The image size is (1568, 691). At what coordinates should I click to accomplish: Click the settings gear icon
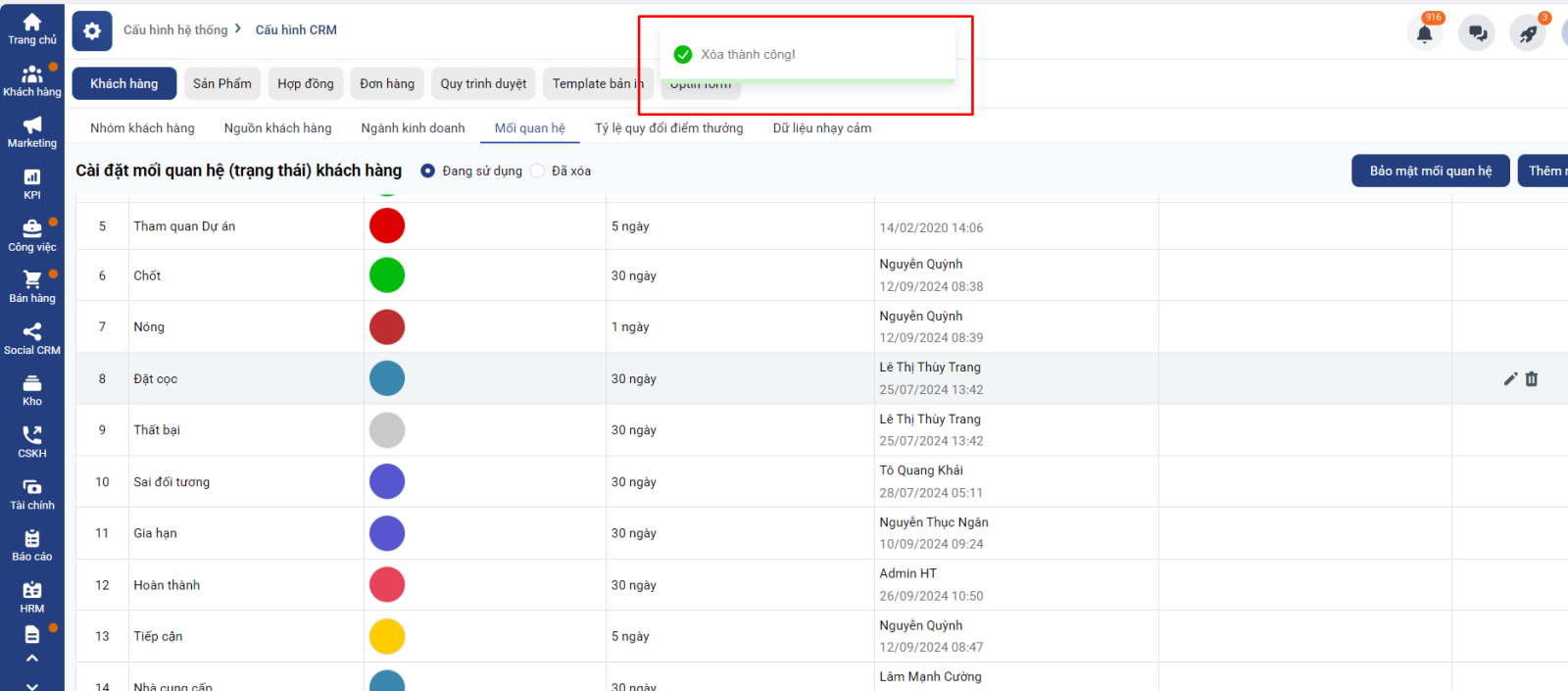click(92, 31)
